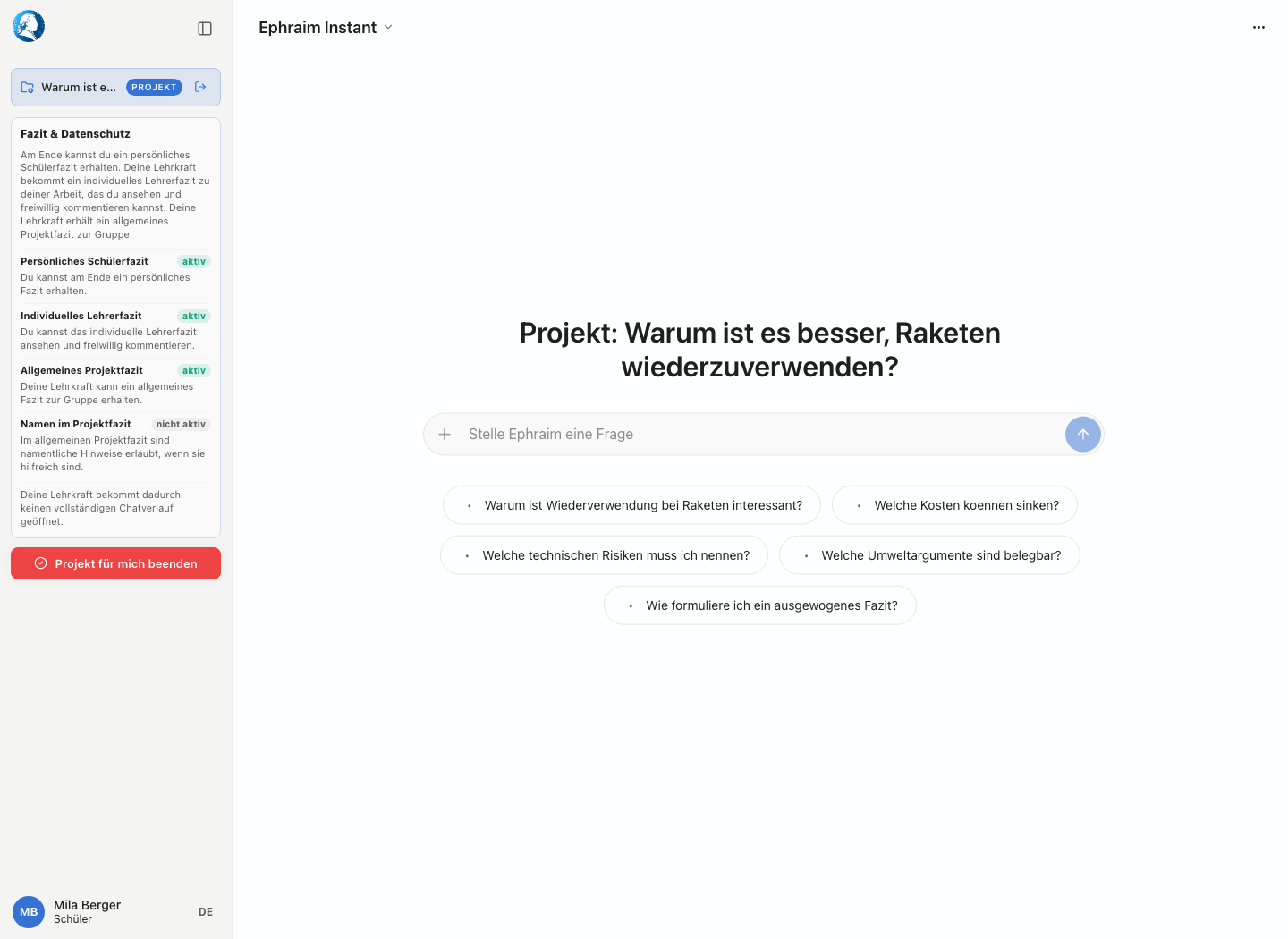
Task: Select suggestion Welche Kosten koennen sinken
Action: pyautogui.click(x=954, y=505)
